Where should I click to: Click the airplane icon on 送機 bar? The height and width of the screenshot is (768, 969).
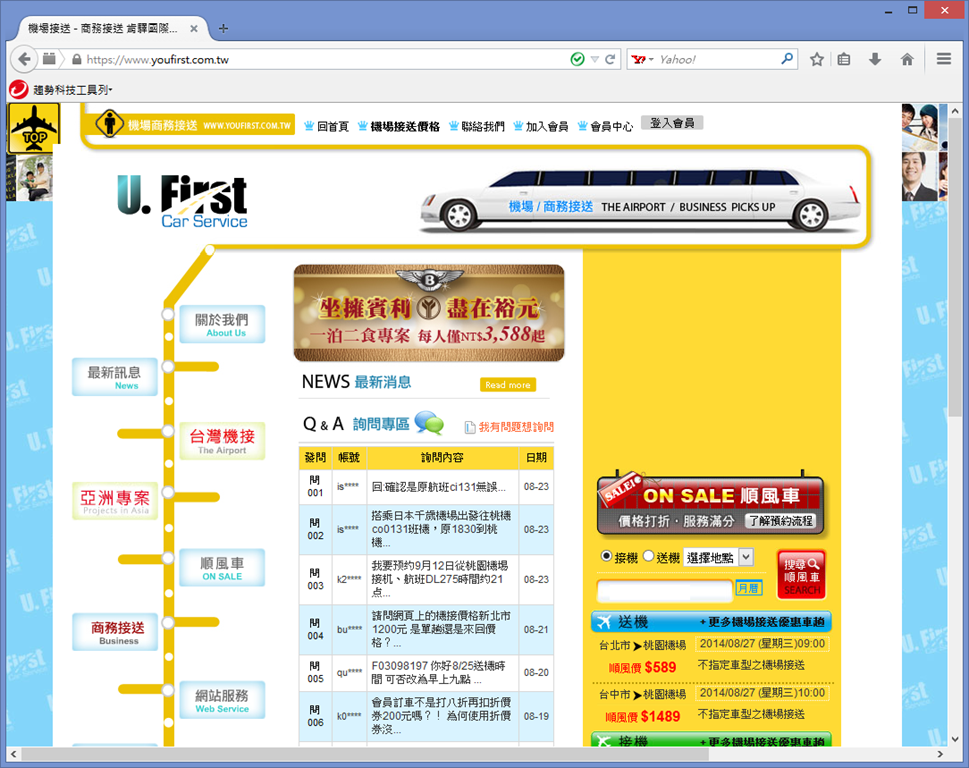coord(604,622)
